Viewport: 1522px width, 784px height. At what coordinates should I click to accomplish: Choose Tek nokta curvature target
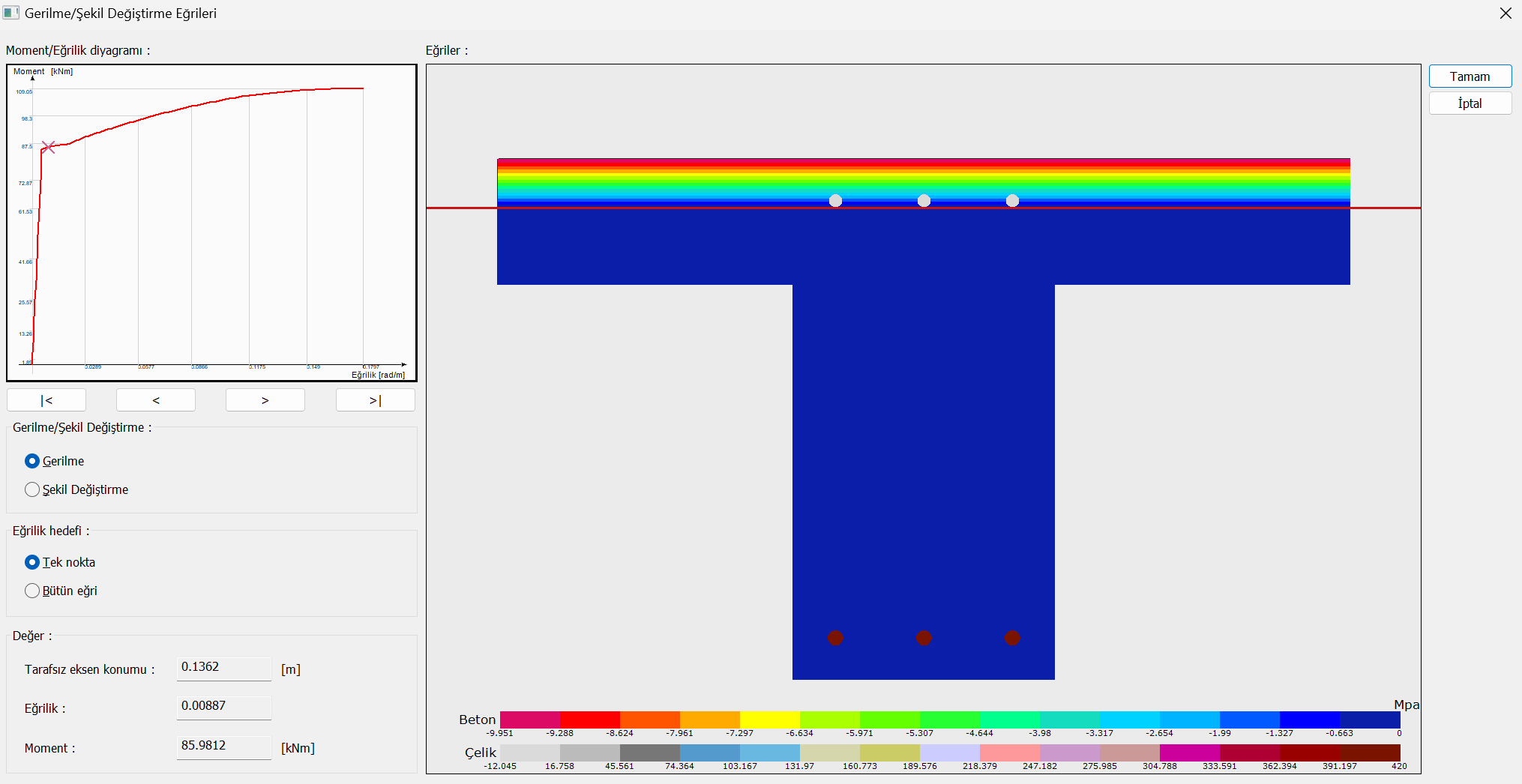coord(32,562)
